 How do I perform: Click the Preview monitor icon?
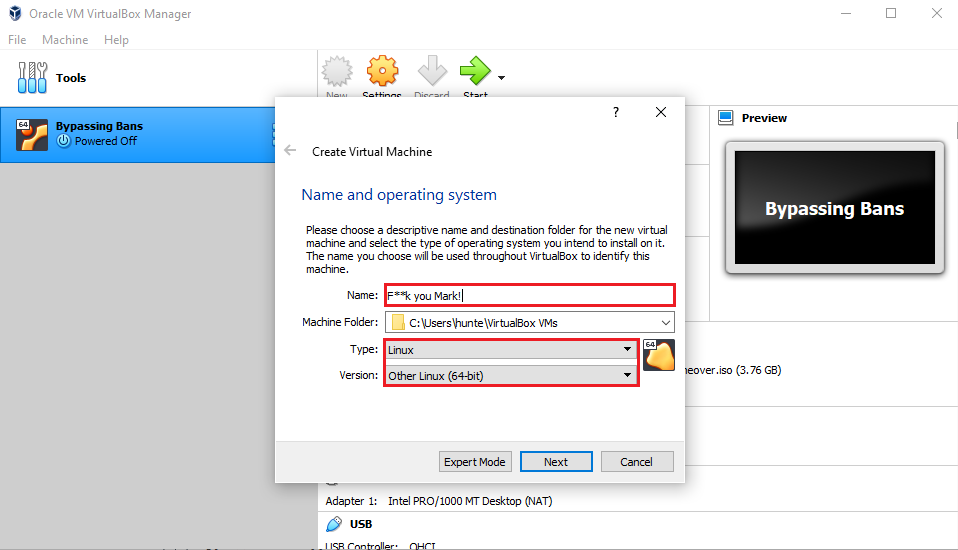[725, 117]
